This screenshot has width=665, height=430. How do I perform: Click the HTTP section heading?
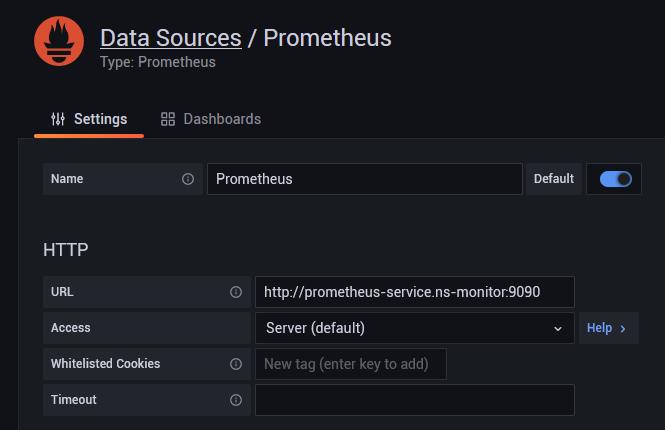pos(66,250)
